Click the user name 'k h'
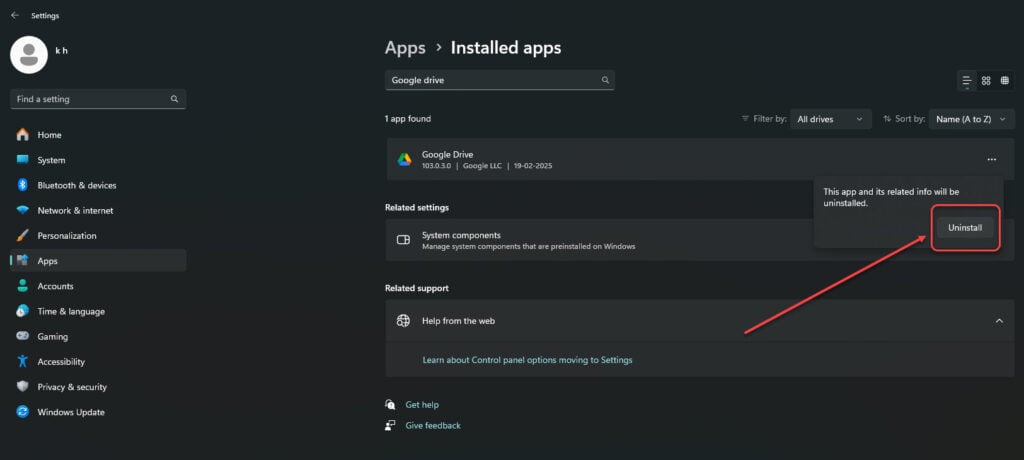1024x460 pixels. pyautogui.click(x=61, y=51)
